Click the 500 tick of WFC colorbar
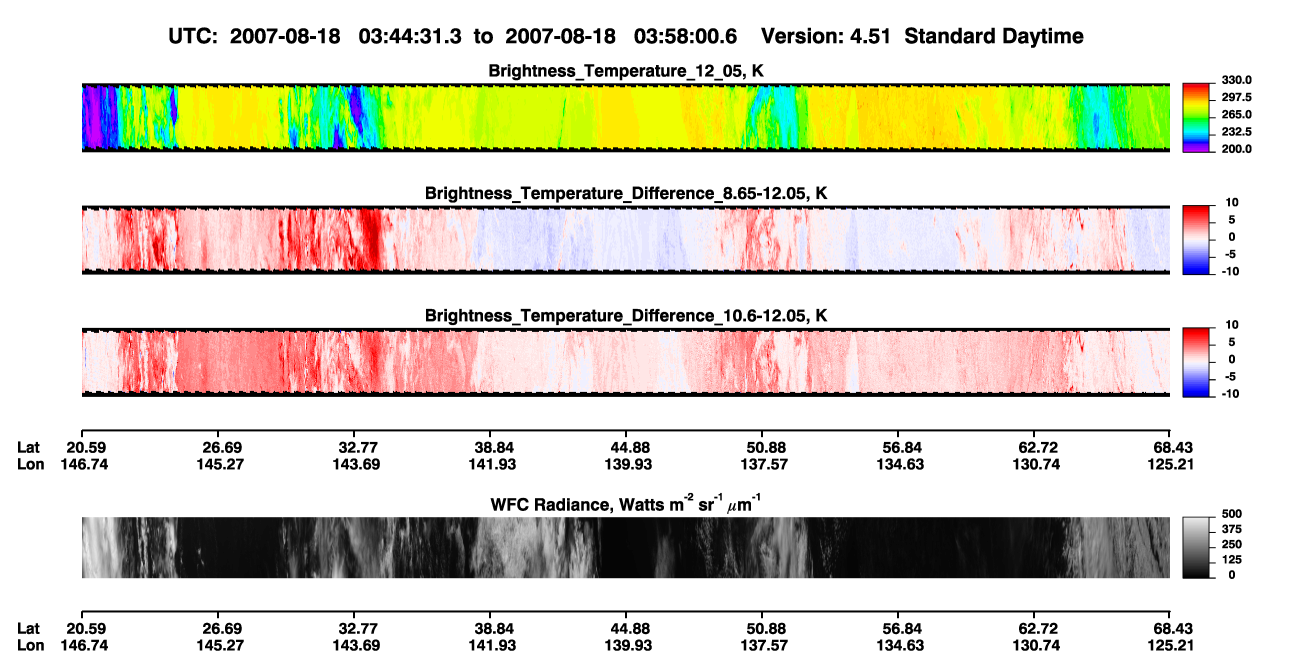1300x667 pixels. point(1232,513)
